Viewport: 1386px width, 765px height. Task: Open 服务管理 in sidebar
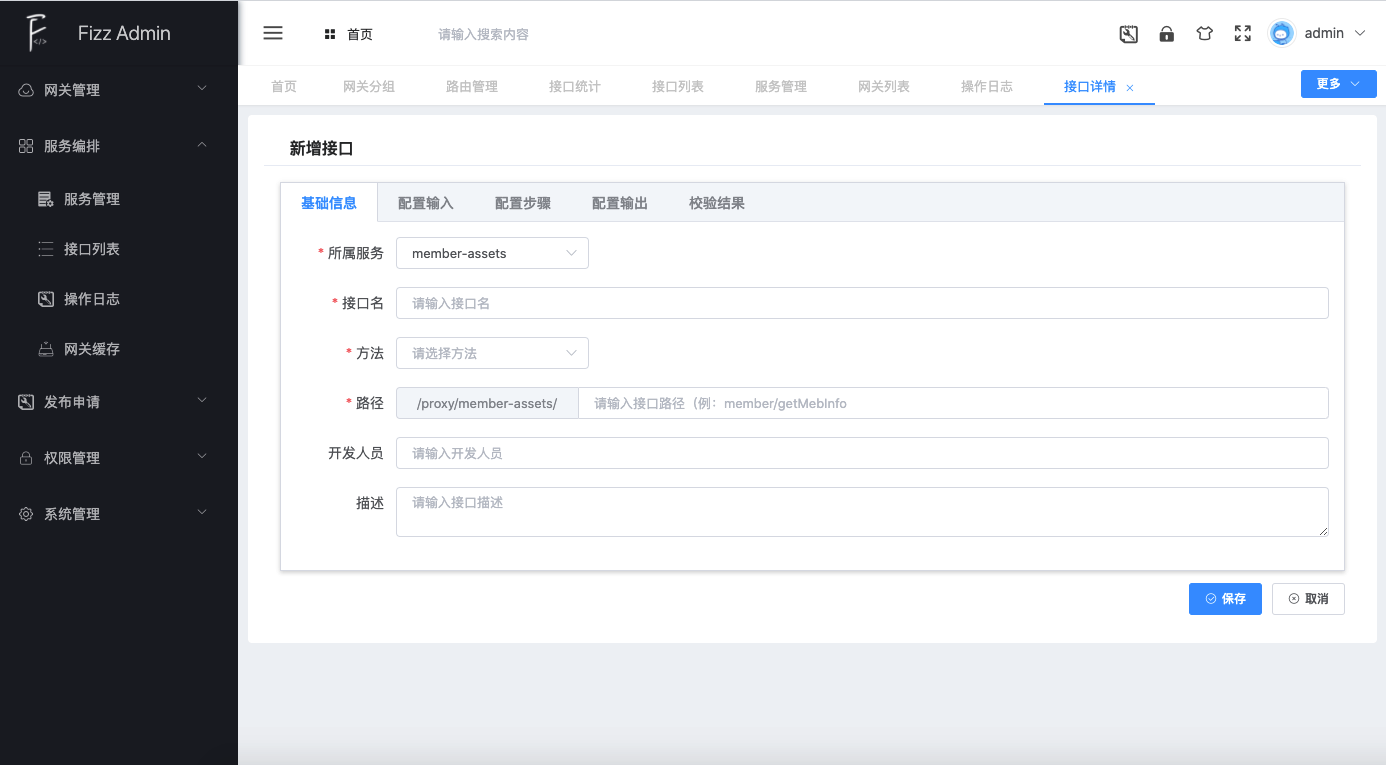(x=91, y=199)
